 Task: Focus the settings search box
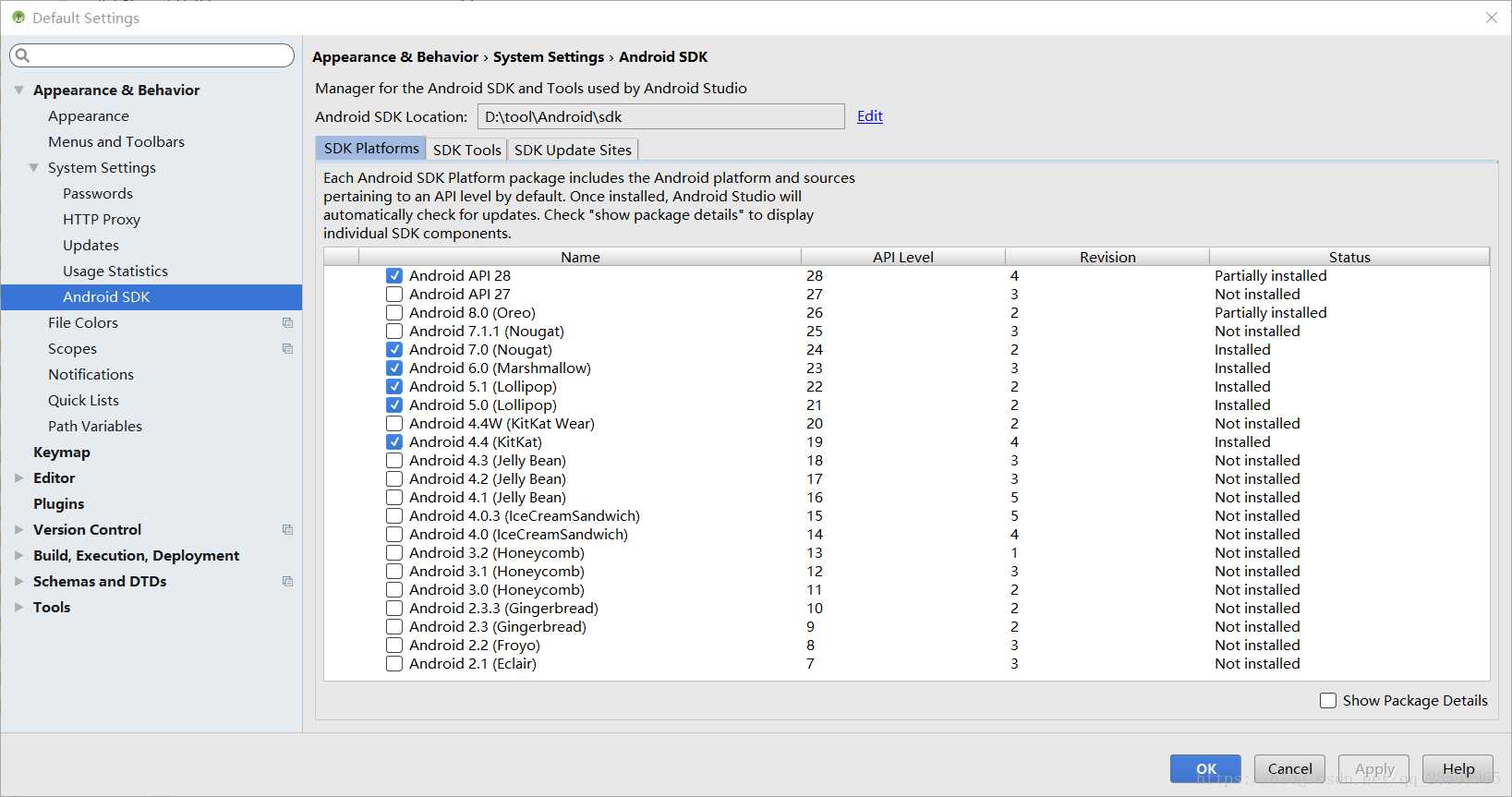coord(152,55)
